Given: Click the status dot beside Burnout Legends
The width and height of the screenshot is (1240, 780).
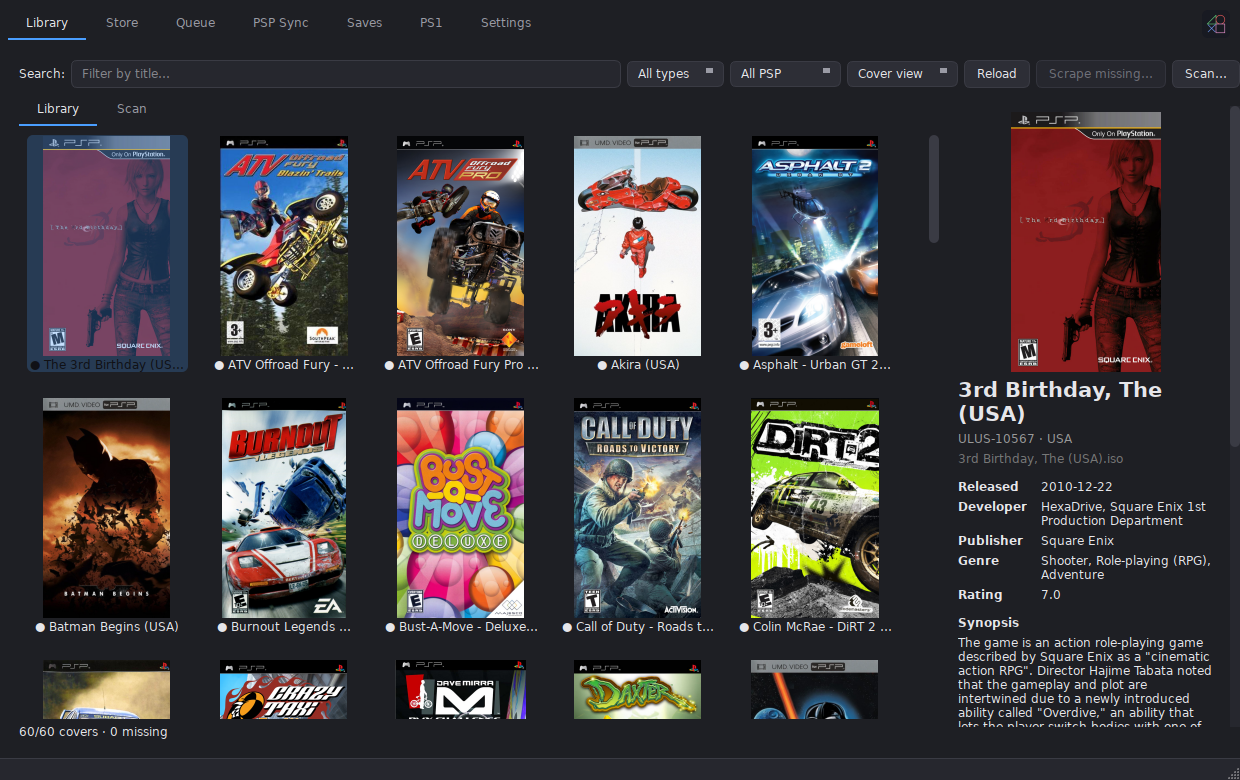Looking at the screenshot, I should pyautogui.click(x=222, y=628).
